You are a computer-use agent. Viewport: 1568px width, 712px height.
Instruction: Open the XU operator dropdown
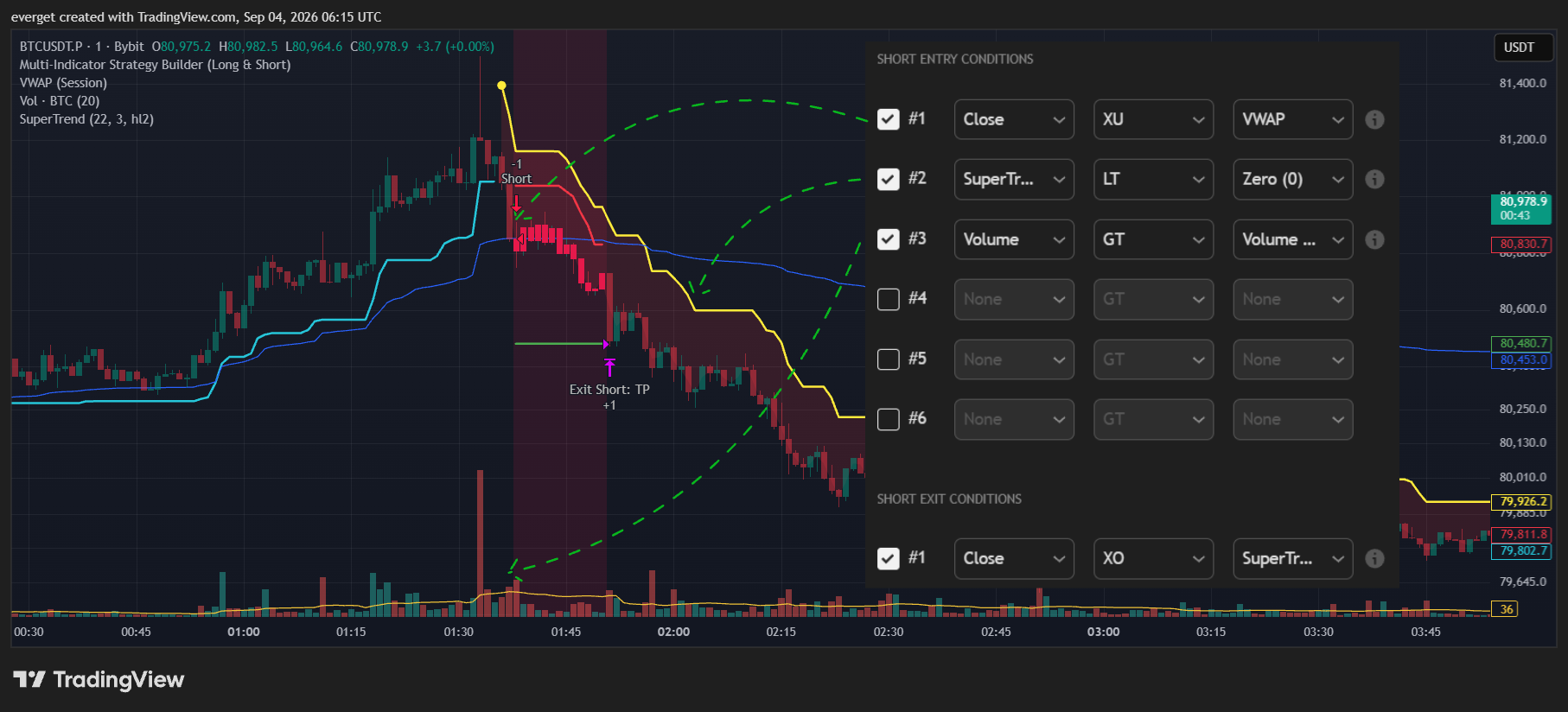tap(1153, 119)
